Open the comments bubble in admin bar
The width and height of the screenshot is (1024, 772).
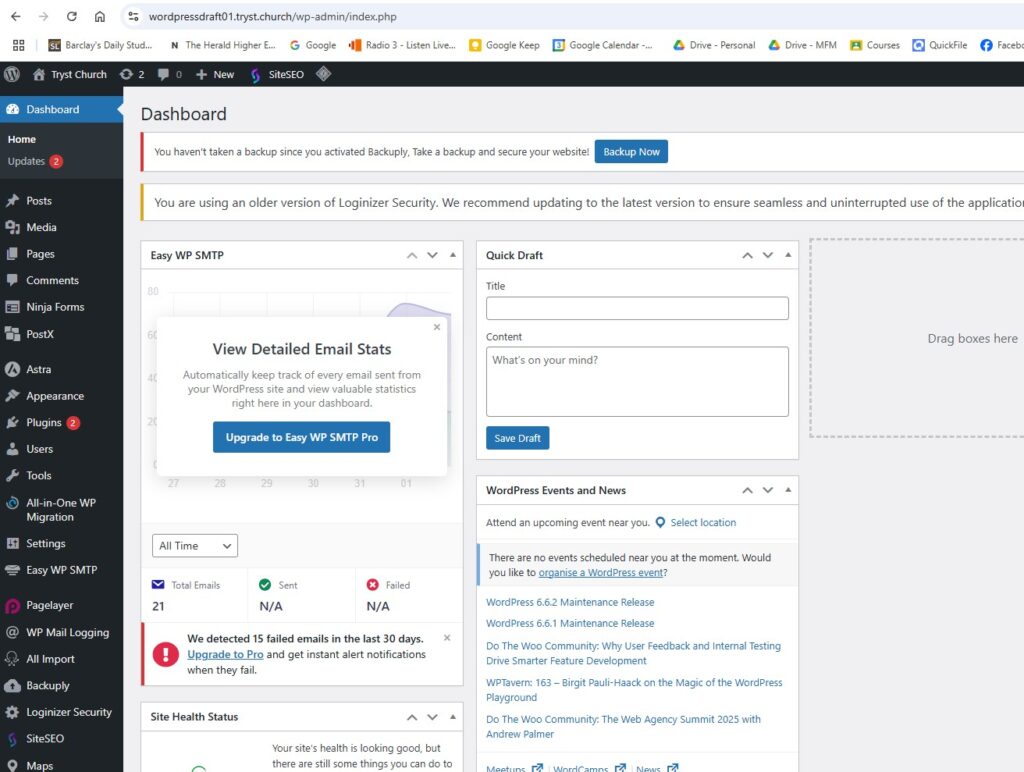170,74
